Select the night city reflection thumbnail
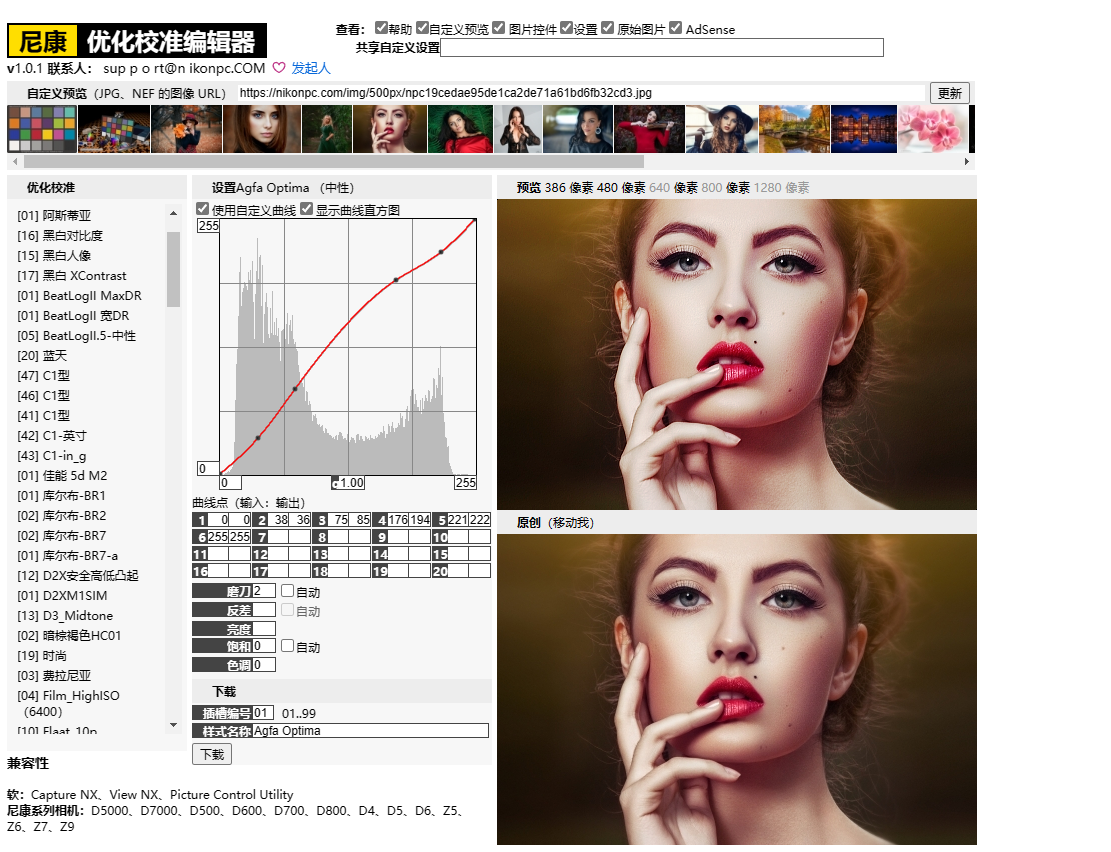1111x852 pixels. tap(864, 129)
